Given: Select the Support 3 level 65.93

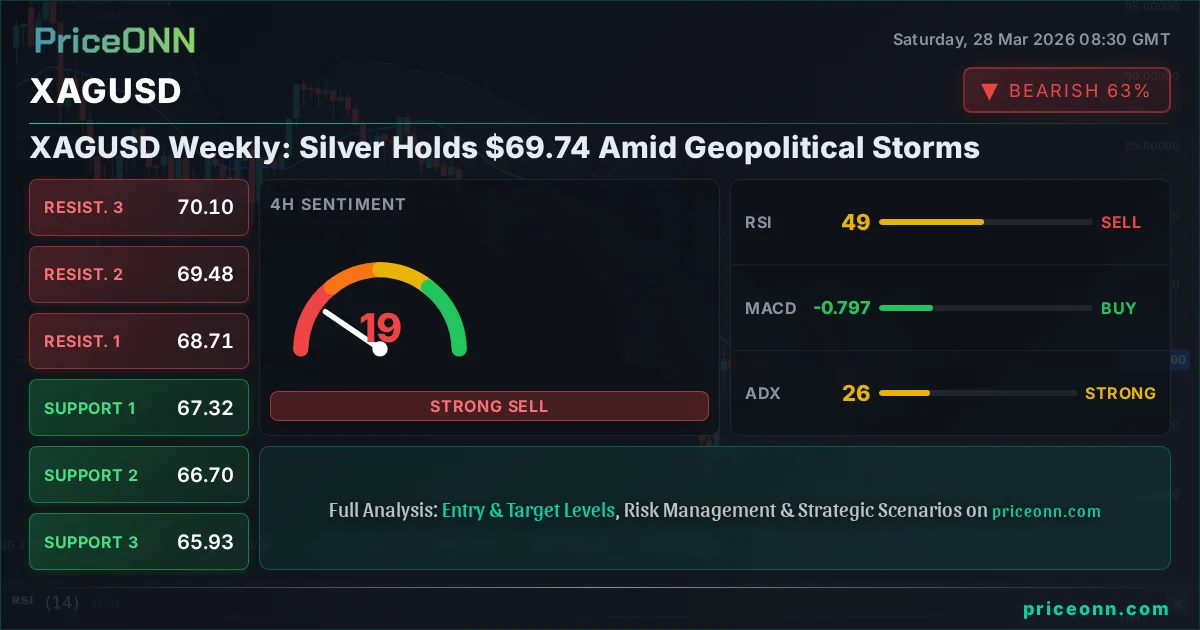Looking at the screenshot, I should click(139, 542).
